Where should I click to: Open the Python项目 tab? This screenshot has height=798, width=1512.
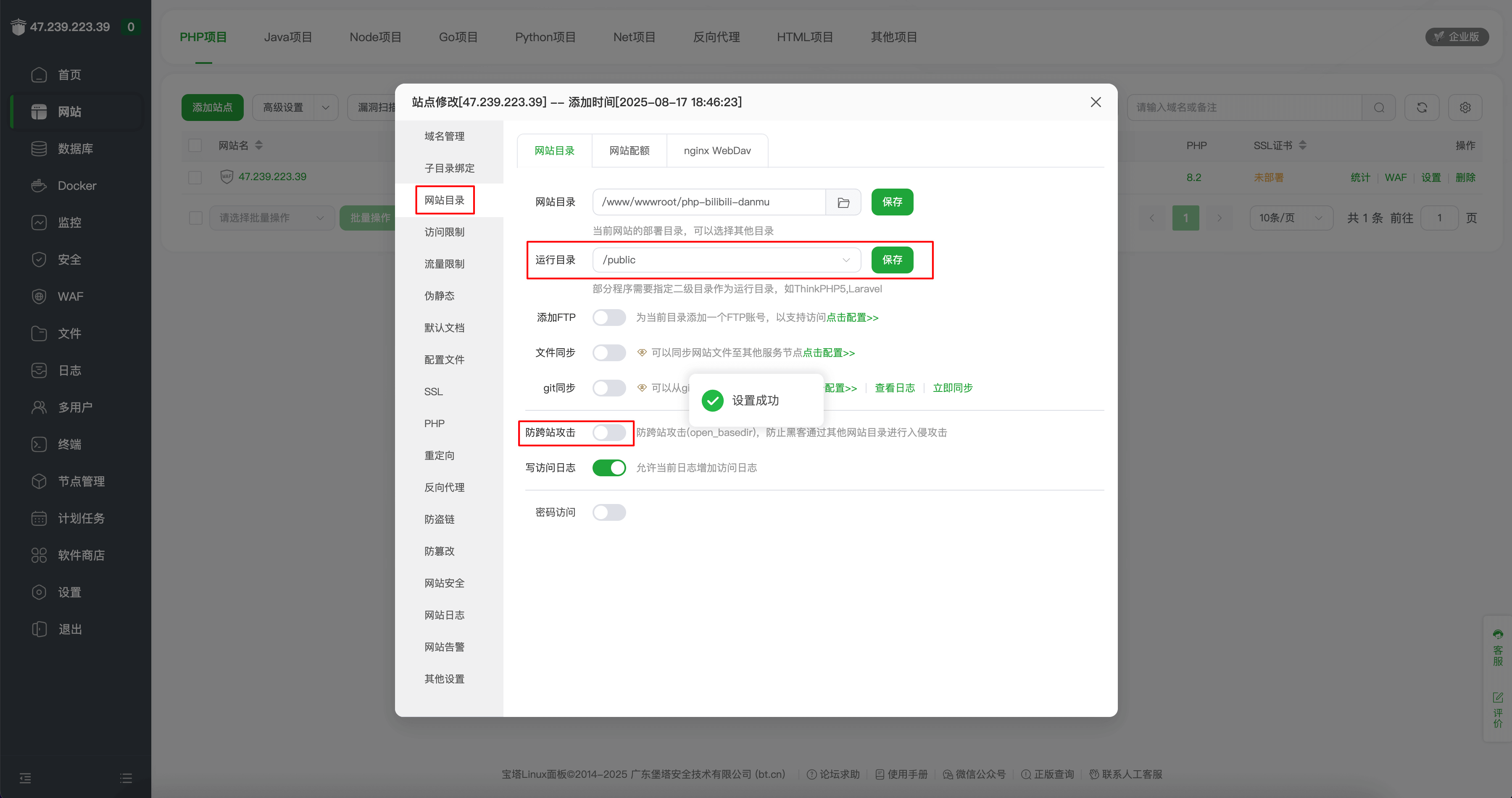pyautogui.click(x=545, y=37)
